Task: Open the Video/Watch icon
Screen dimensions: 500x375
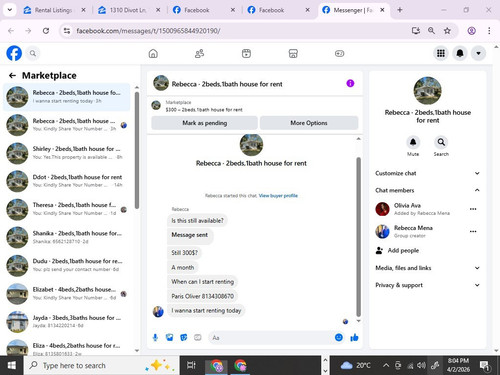Action: pos(246,53)
